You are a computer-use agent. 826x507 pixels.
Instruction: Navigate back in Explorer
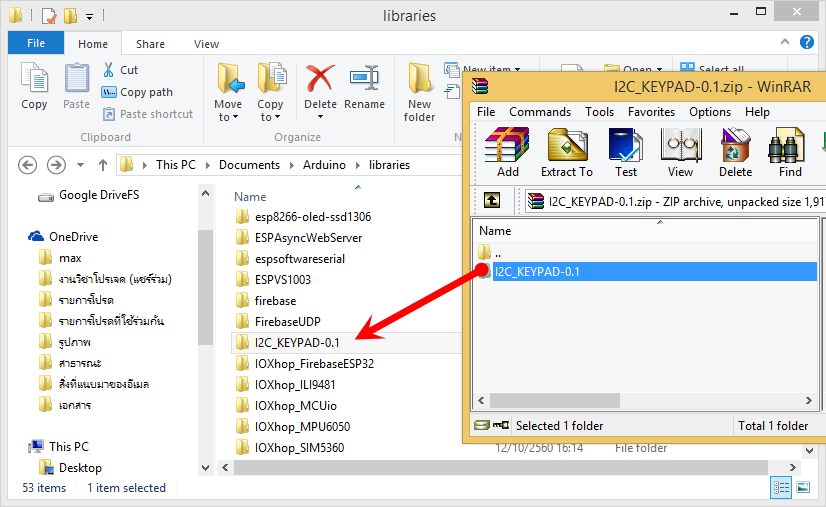27,165
